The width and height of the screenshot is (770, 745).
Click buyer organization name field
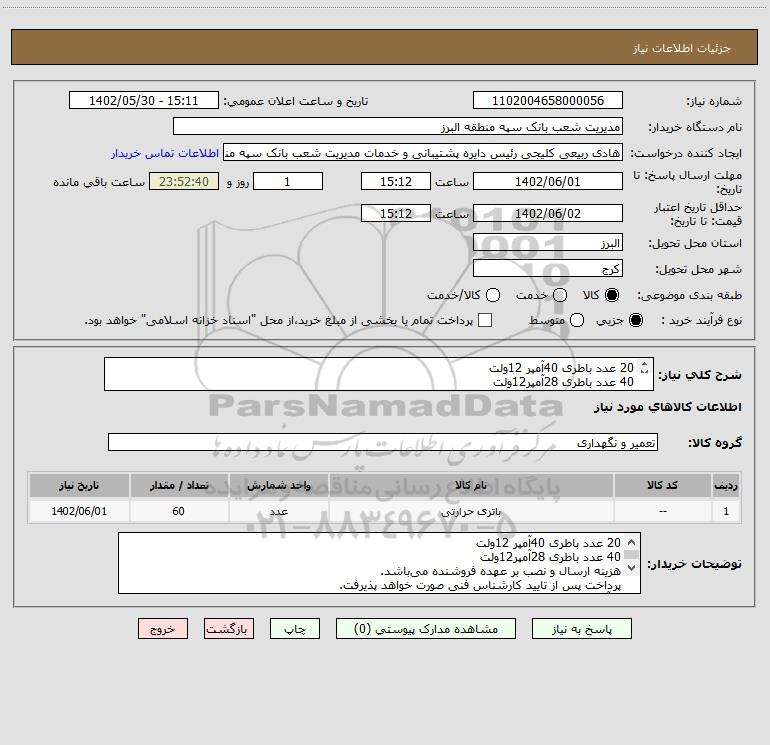tap(398, 126)
